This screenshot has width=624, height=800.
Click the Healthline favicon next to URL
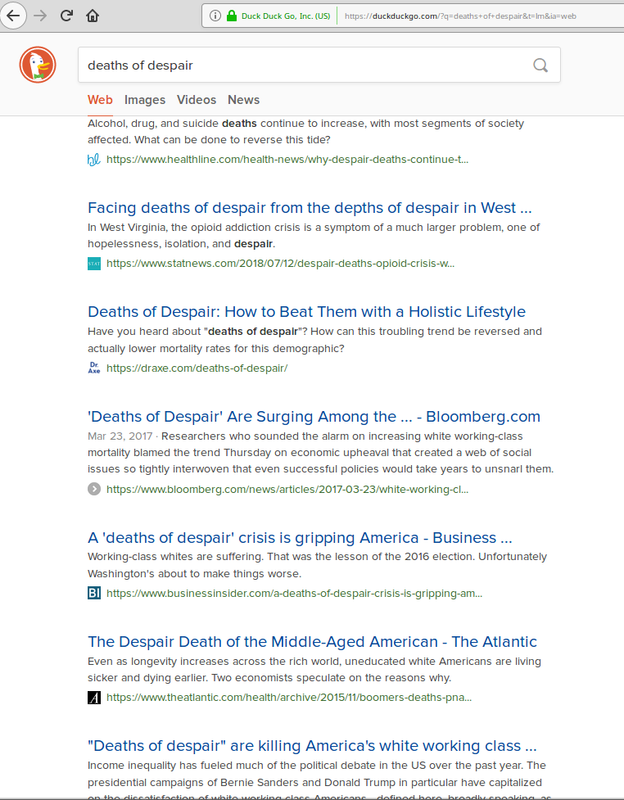click(94, 160)
